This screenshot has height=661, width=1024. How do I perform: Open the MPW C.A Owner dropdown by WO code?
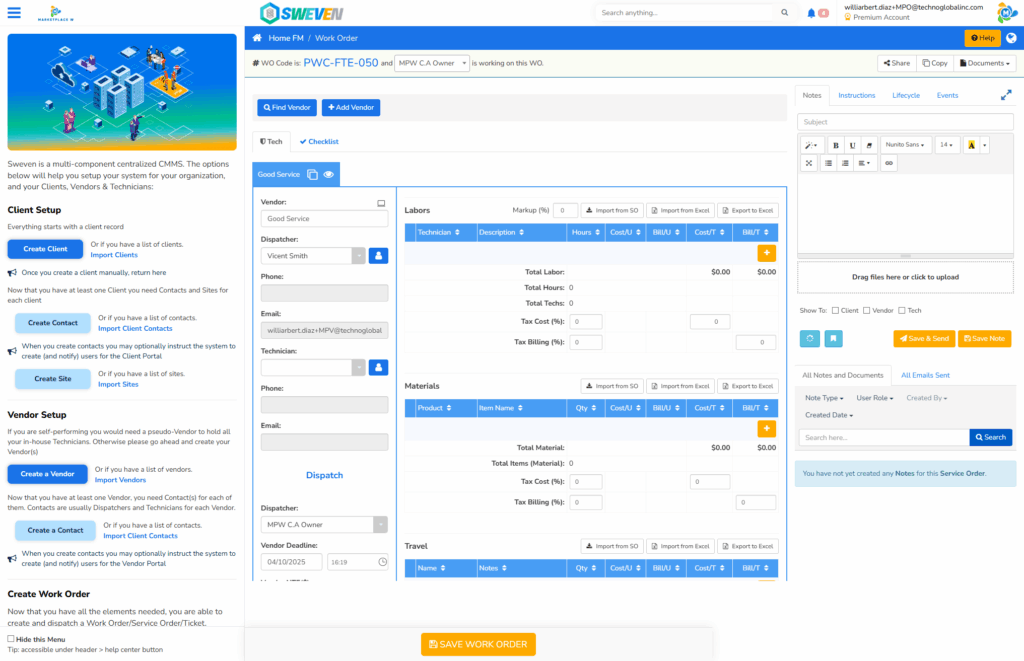[432, 63]
